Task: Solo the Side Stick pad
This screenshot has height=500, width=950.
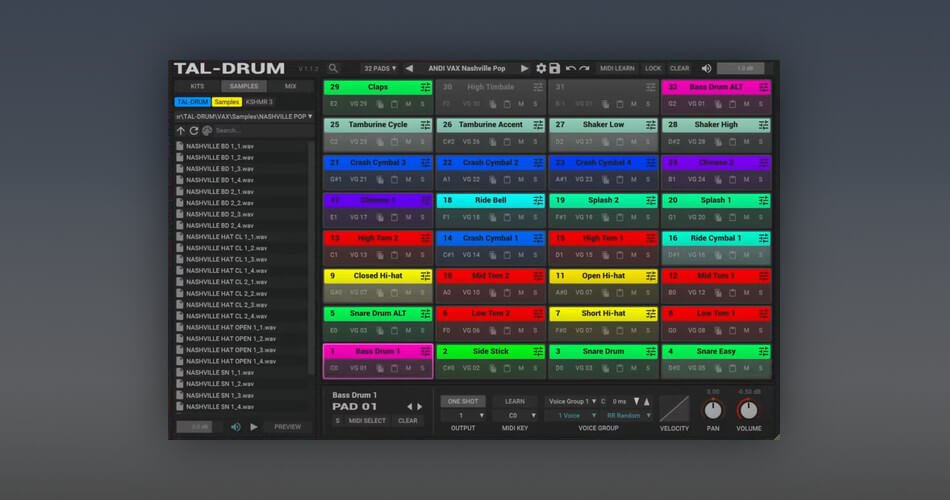Action: (536, 368)
